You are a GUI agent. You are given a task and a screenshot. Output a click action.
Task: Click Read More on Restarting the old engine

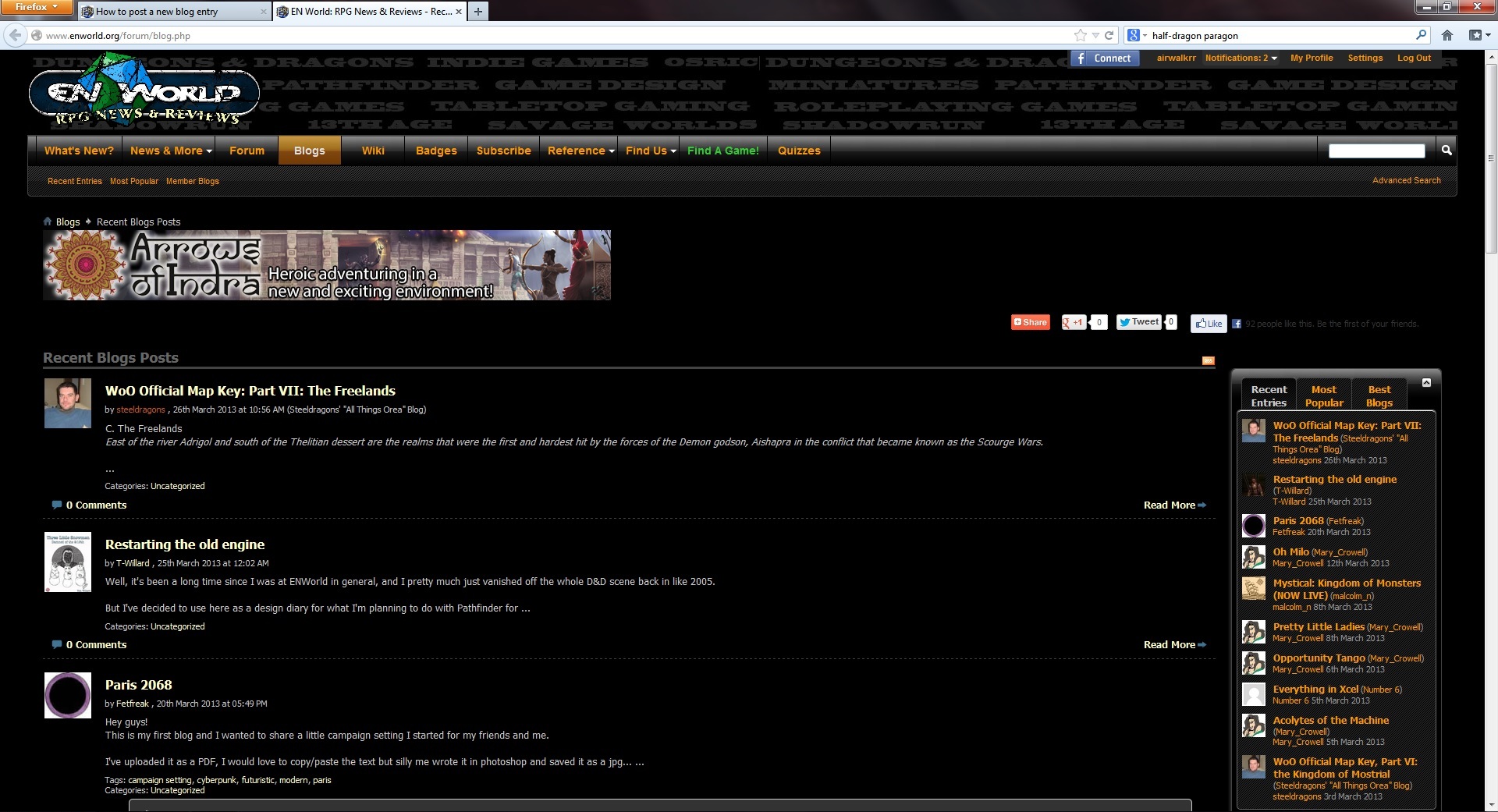pos(1174,644)
